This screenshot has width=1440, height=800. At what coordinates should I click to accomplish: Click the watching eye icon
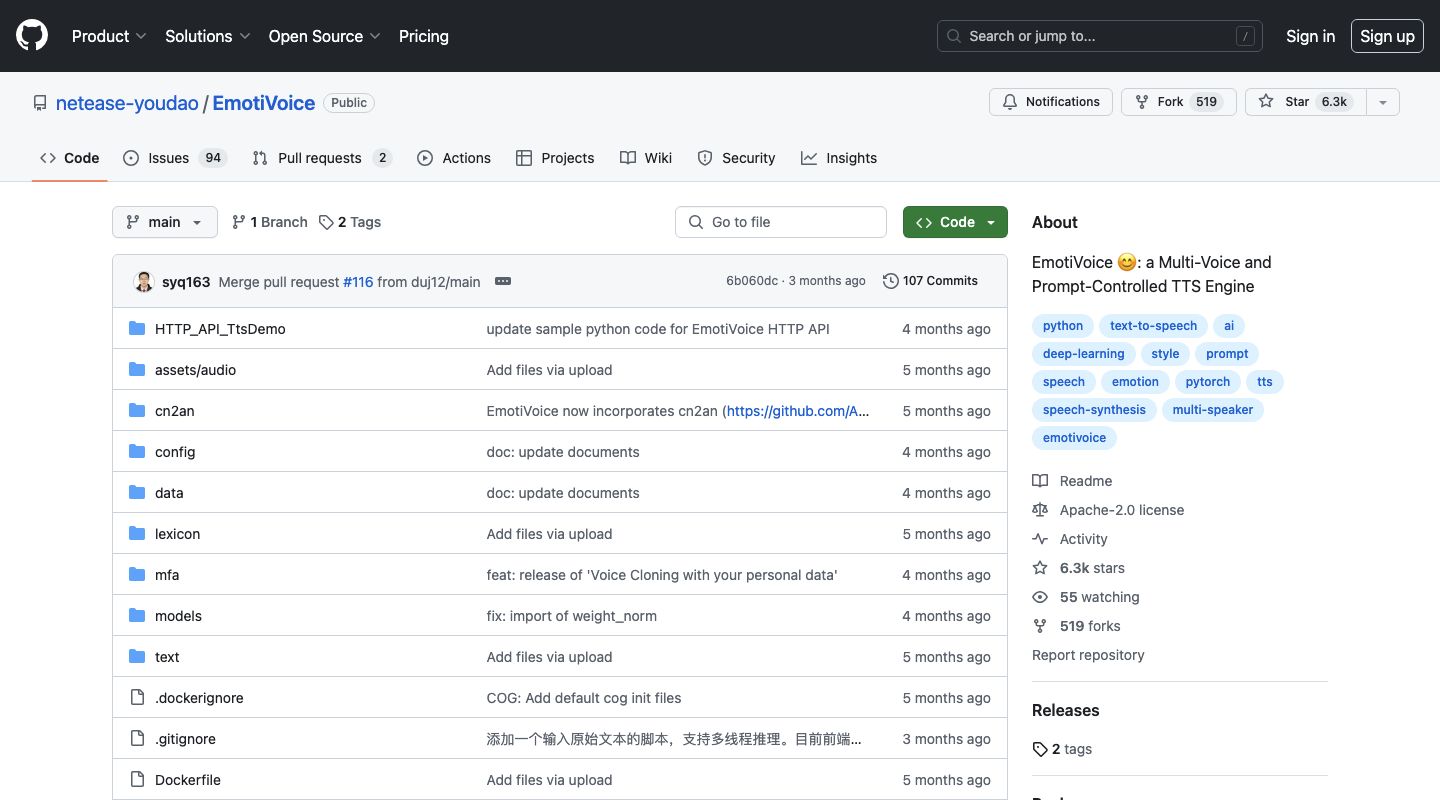point(1040,597)
